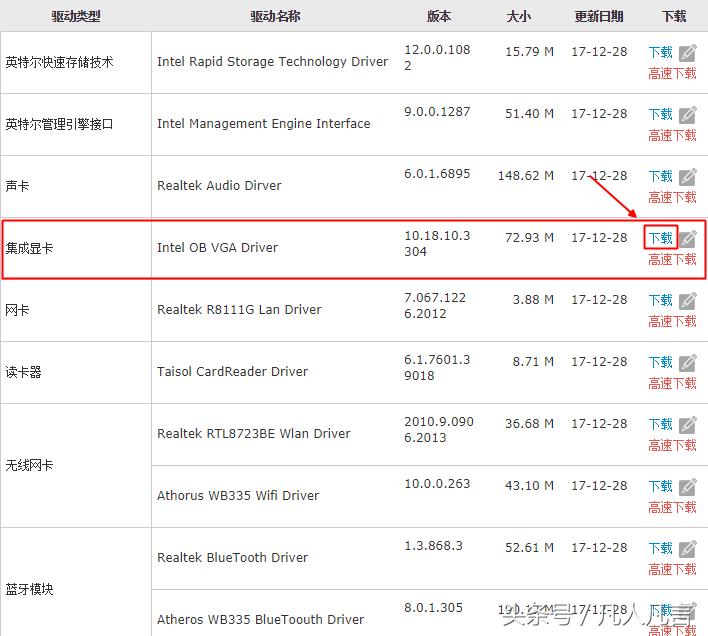
Task: Click 高速下载 for Realtek BlueTooth Driver
Action: tap(672, 569)
